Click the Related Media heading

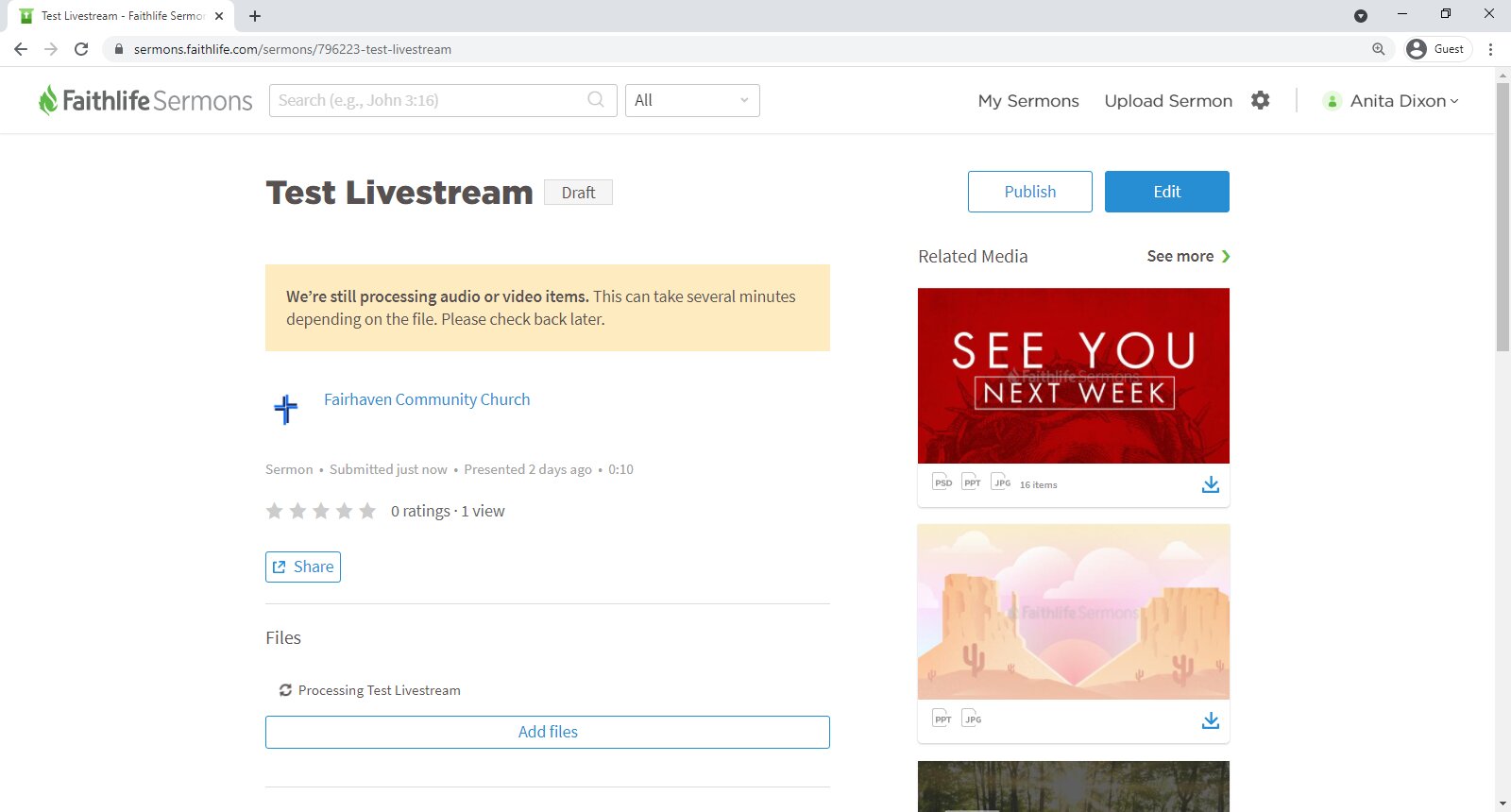click(973, 256)
